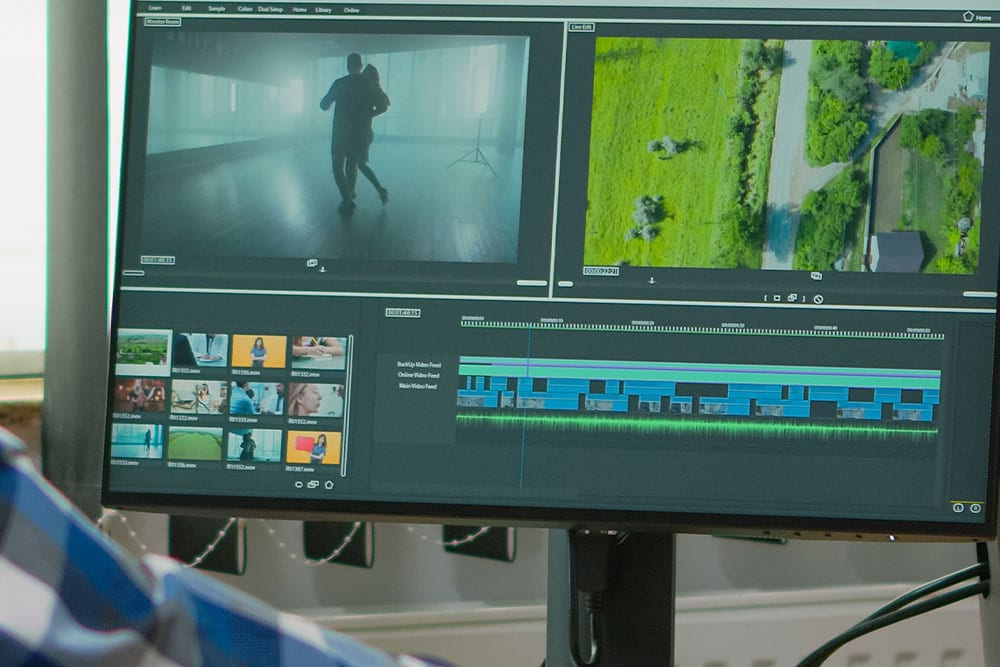Viewport: 1000px width, 667px height.
Task: Click the overlay icon below aerial preview
Action: (x=816, y=276)
